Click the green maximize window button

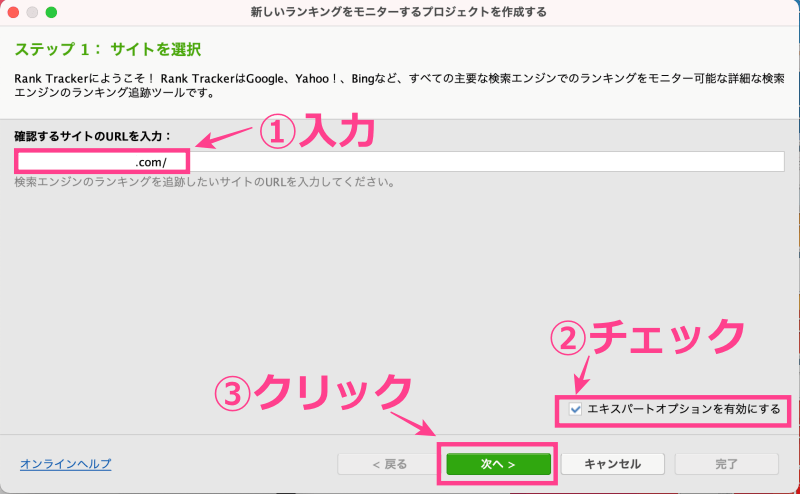click(51, 12)
